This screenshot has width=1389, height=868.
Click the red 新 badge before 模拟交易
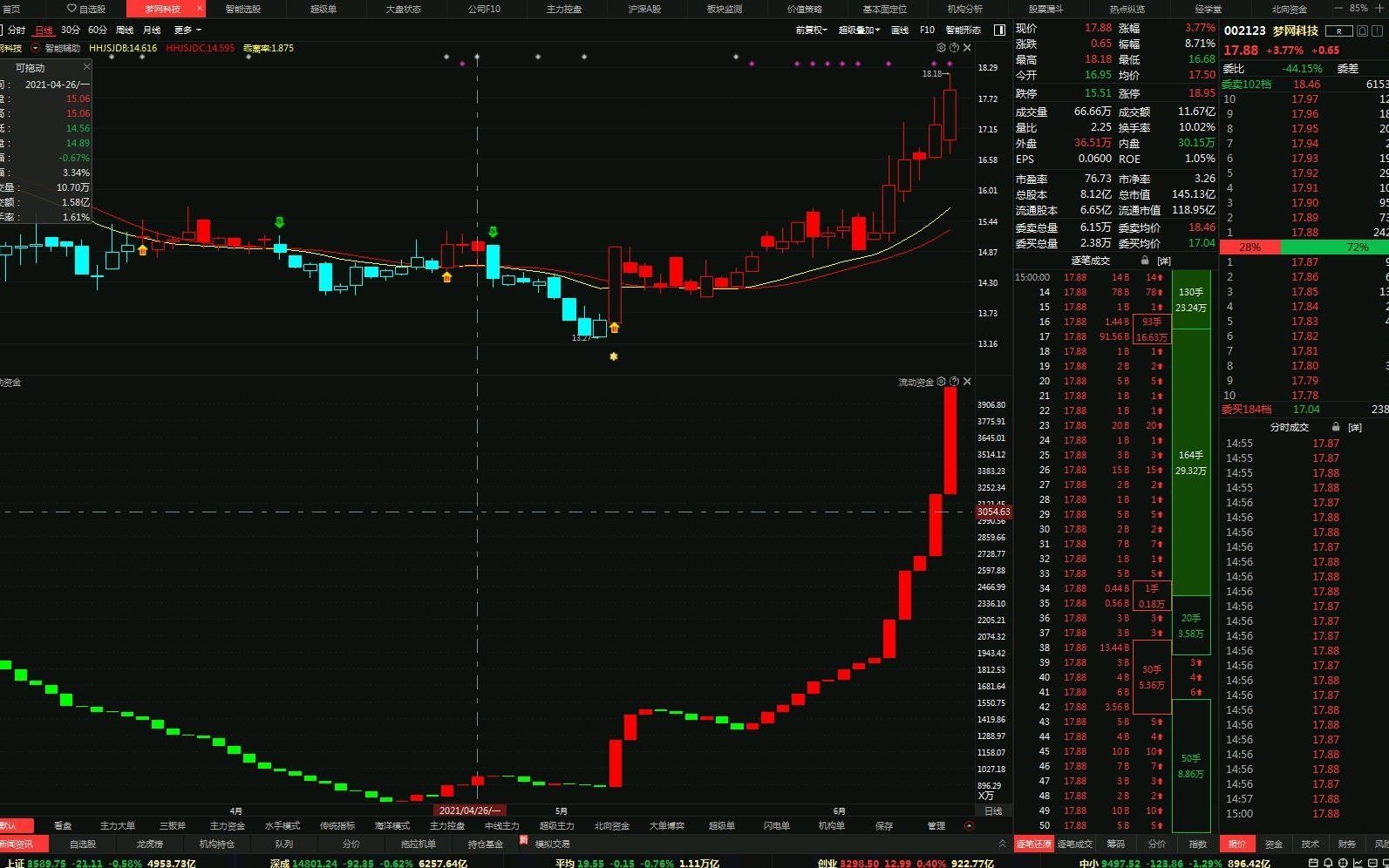point(524,841)
